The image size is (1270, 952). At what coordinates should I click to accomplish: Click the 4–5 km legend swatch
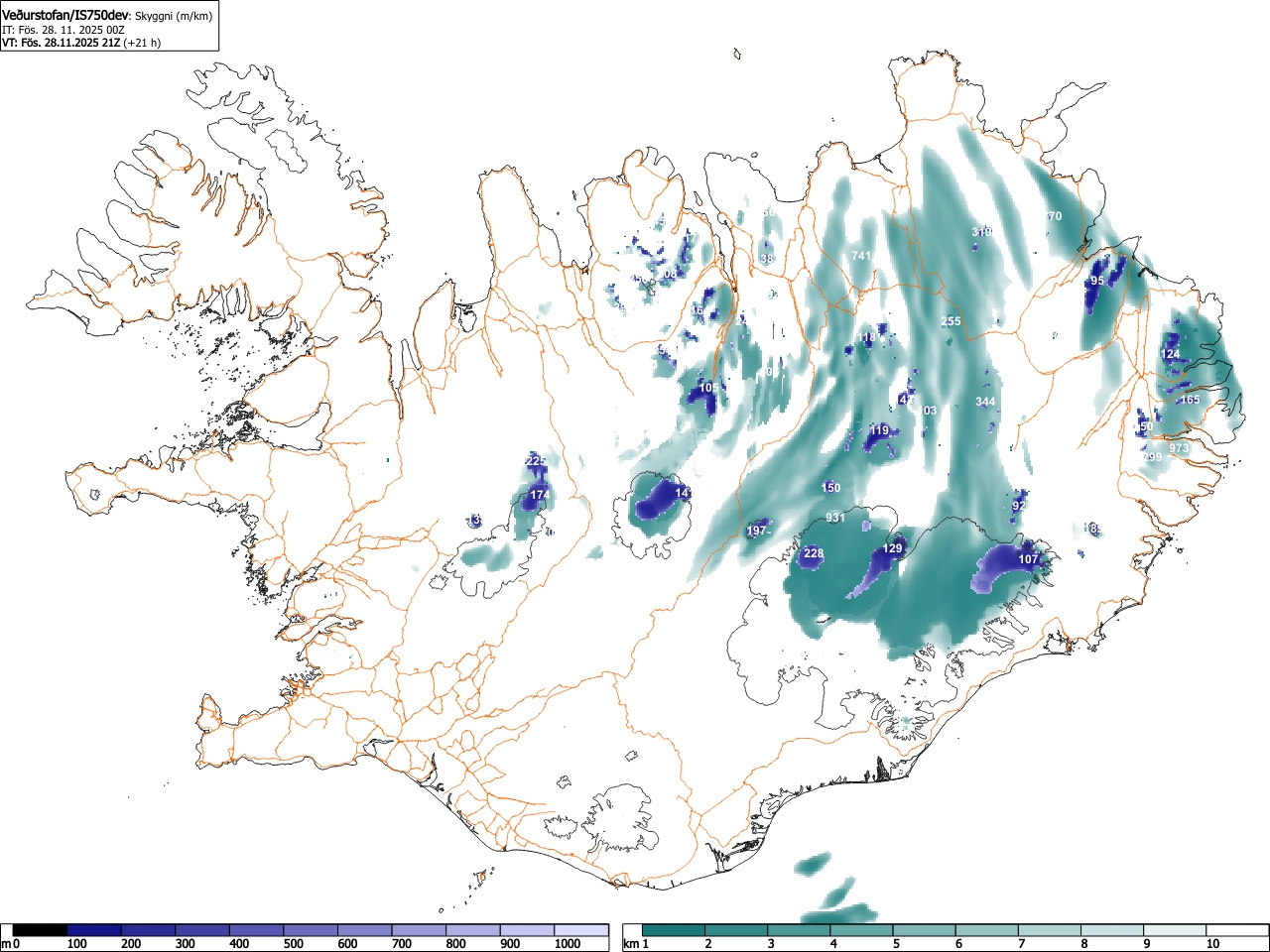pyautogui.click(x=862, y=930)
